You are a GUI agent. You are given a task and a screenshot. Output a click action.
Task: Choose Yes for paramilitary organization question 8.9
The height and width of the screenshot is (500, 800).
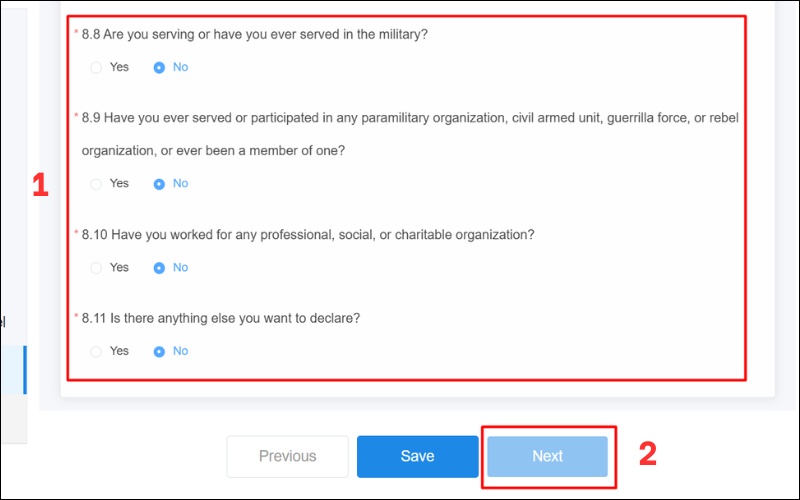pos(96,184)
